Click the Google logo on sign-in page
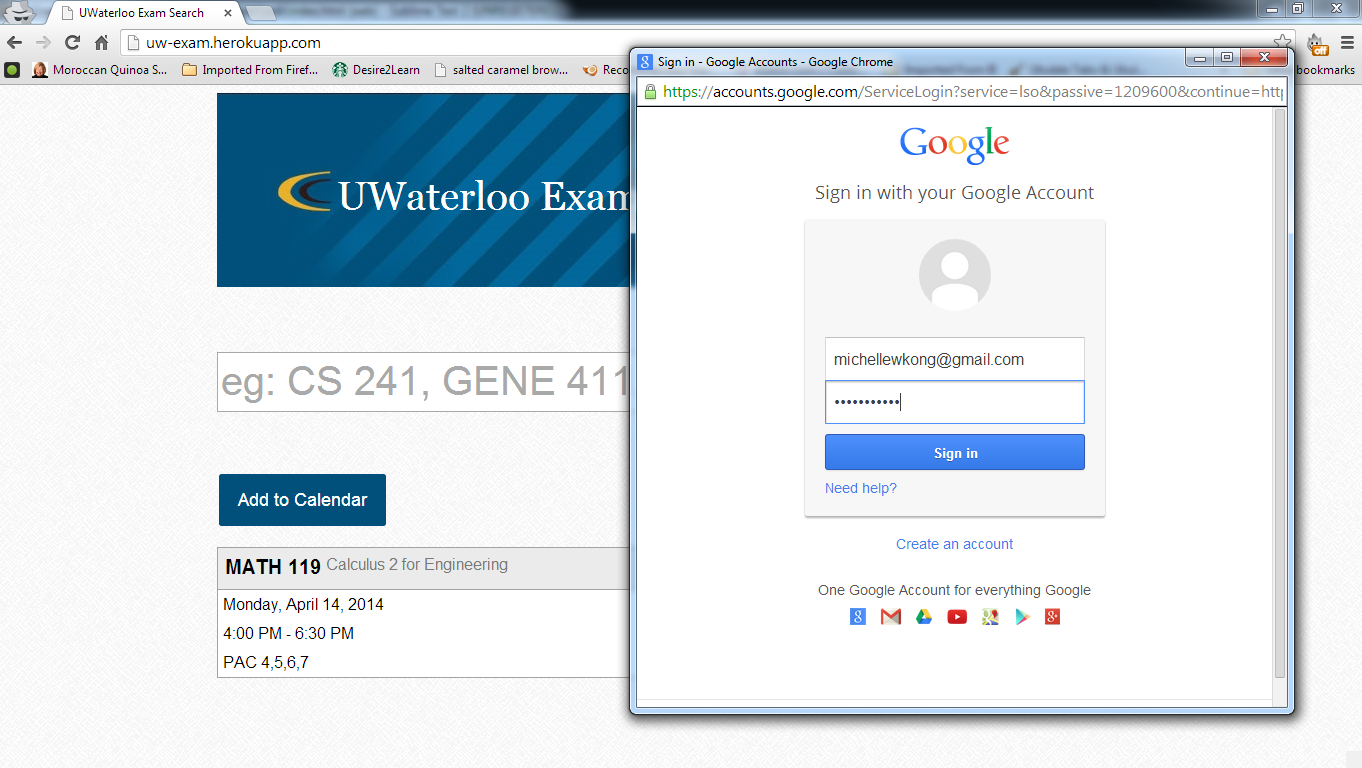 click(x=954, y=145)
